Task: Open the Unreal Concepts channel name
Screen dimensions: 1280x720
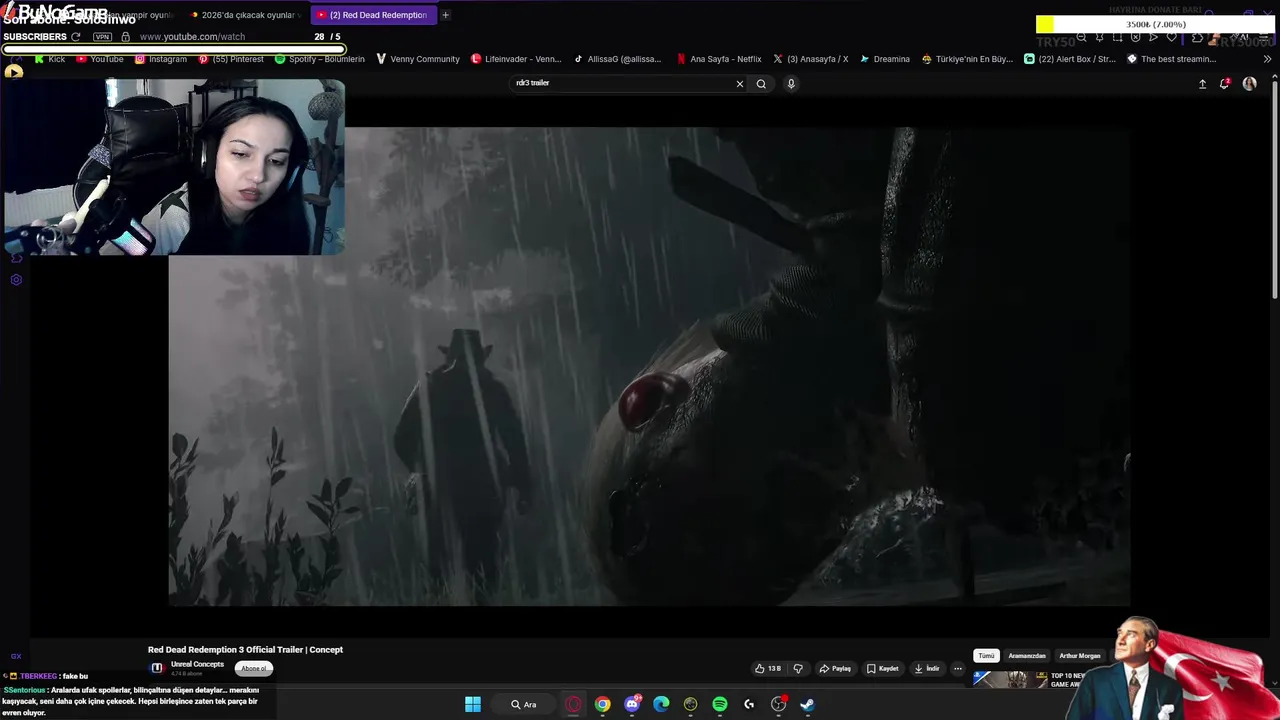Action: [197, 665]
